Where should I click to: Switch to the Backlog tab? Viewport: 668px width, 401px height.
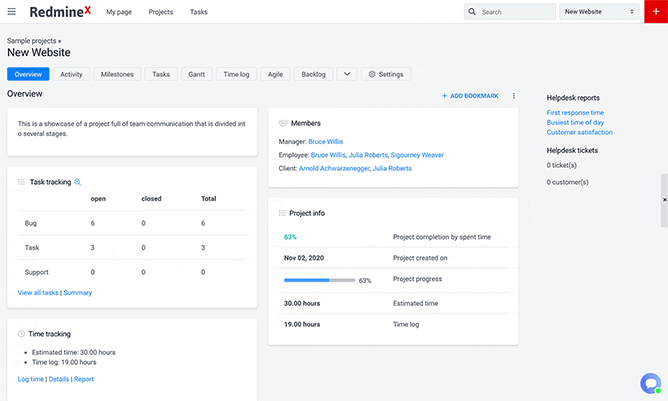[x=314, y=74]
